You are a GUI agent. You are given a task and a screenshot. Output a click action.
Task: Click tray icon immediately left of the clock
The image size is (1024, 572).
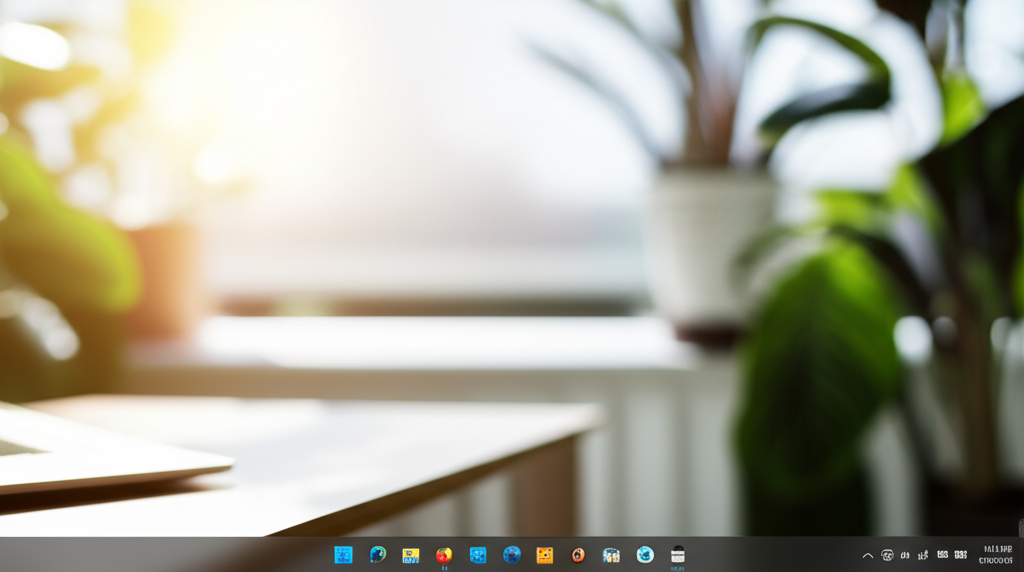click(961, 555)
